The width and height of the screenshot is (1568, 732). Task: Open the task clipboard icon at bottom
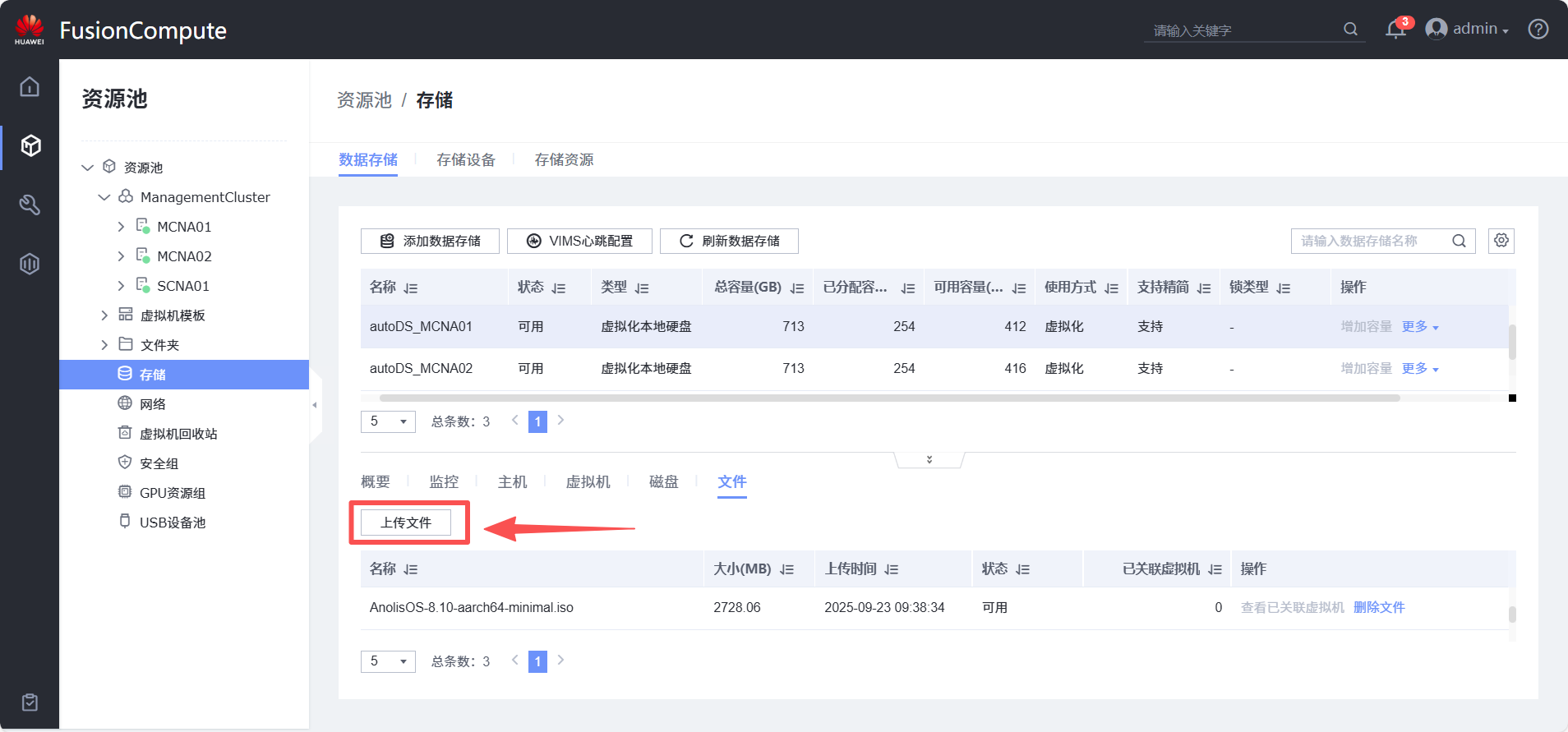(x=30, y=702)
